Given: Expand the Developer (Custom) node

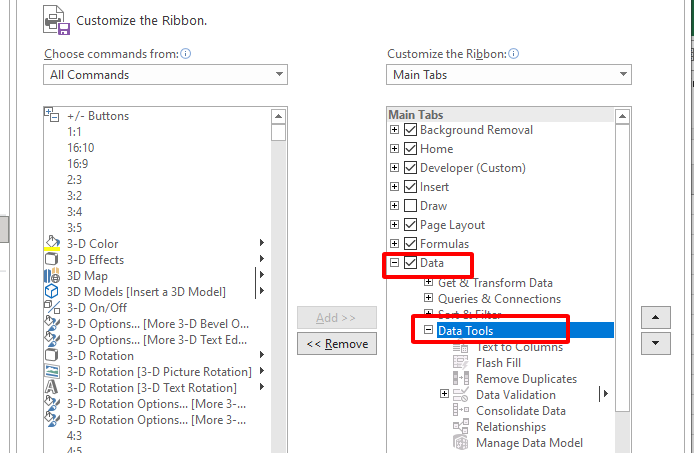Looking at the screenshot, I should pos(394,168).
